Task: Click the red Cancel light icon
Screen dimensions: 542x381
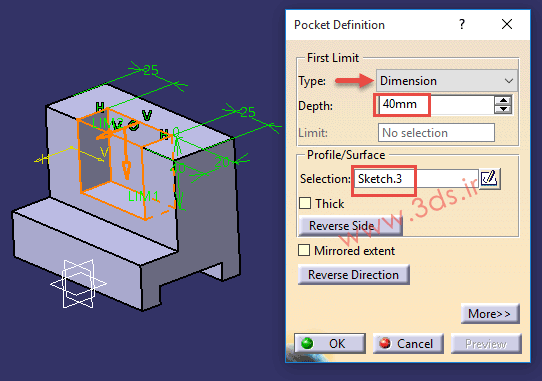Action: 385,343
